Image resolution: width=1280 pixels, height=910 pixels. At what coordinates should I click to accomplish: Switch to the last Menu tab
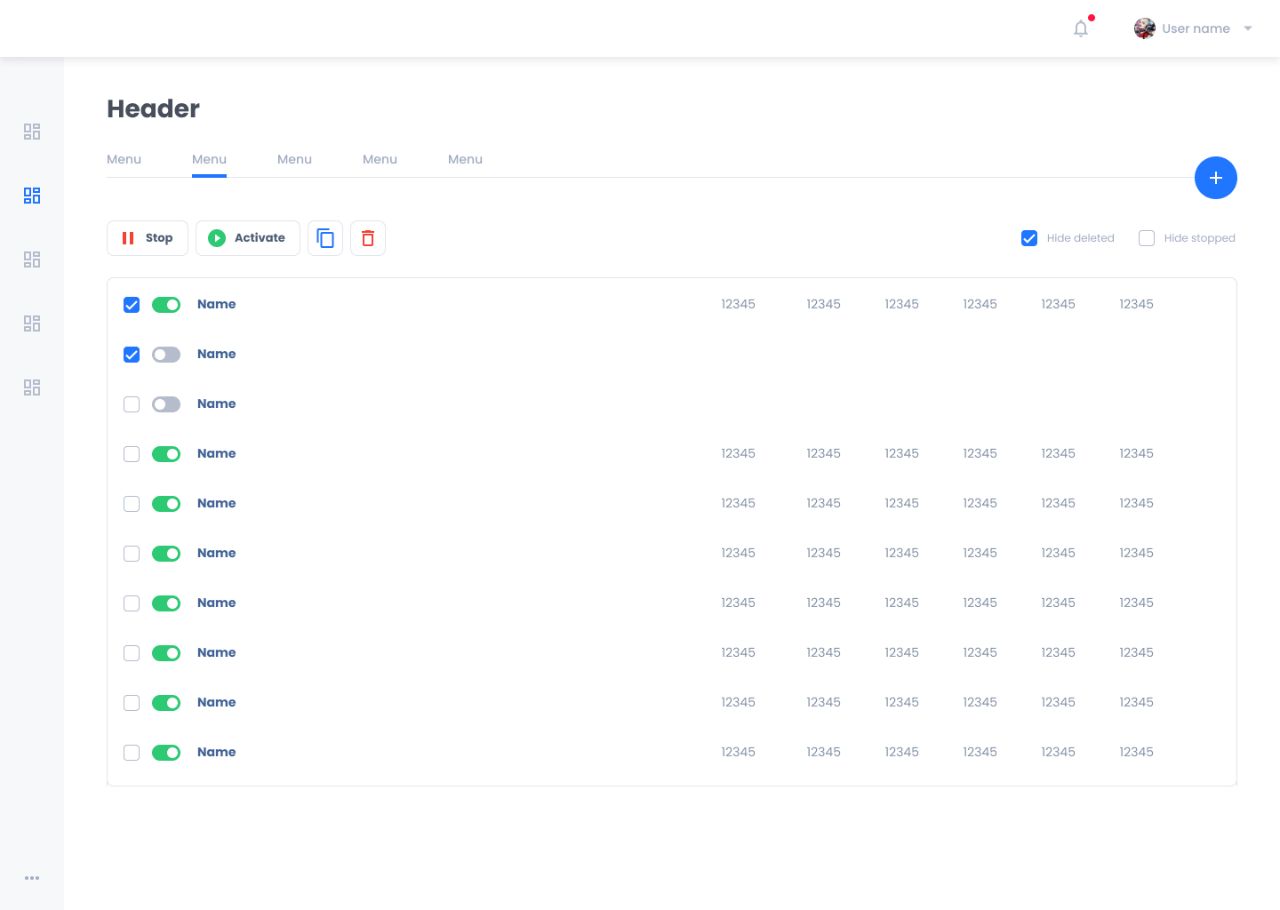[x=465, y=159]
